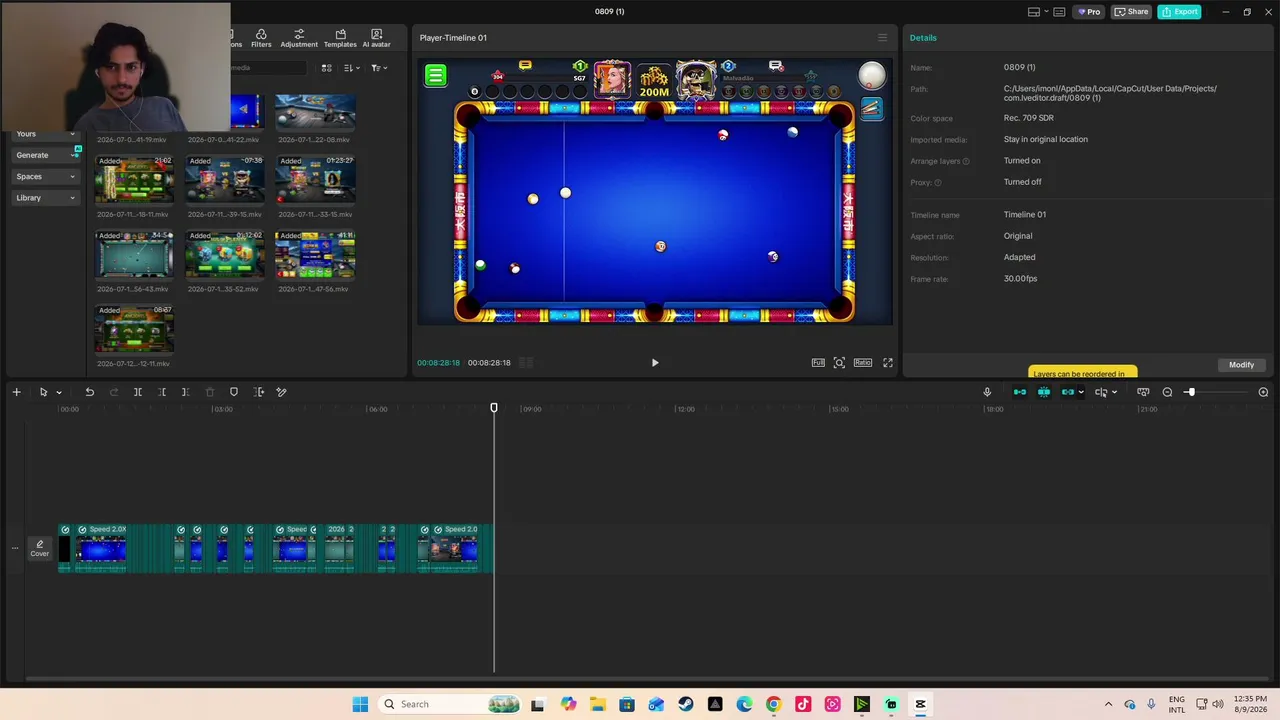Open the linkage options dropdown arrow
The width and height of the screenshot is (1280, 720).
tap(1081, 392)
